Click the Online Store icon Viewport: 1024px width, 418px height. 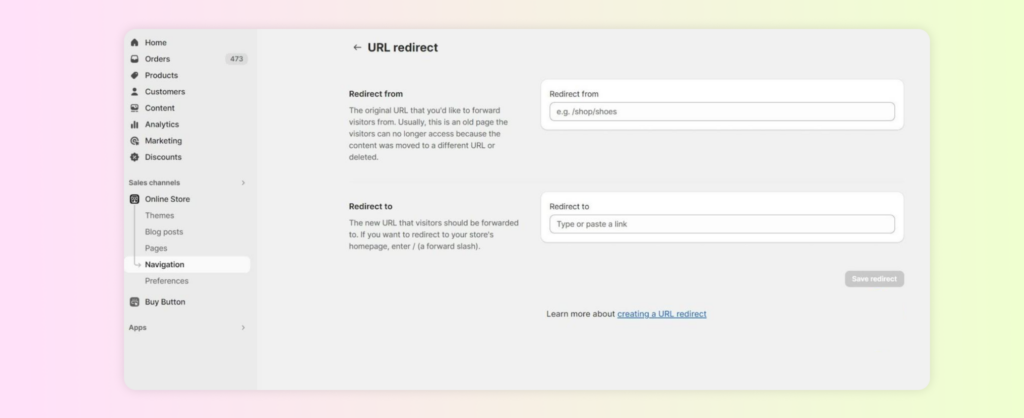tap(135, 199)
